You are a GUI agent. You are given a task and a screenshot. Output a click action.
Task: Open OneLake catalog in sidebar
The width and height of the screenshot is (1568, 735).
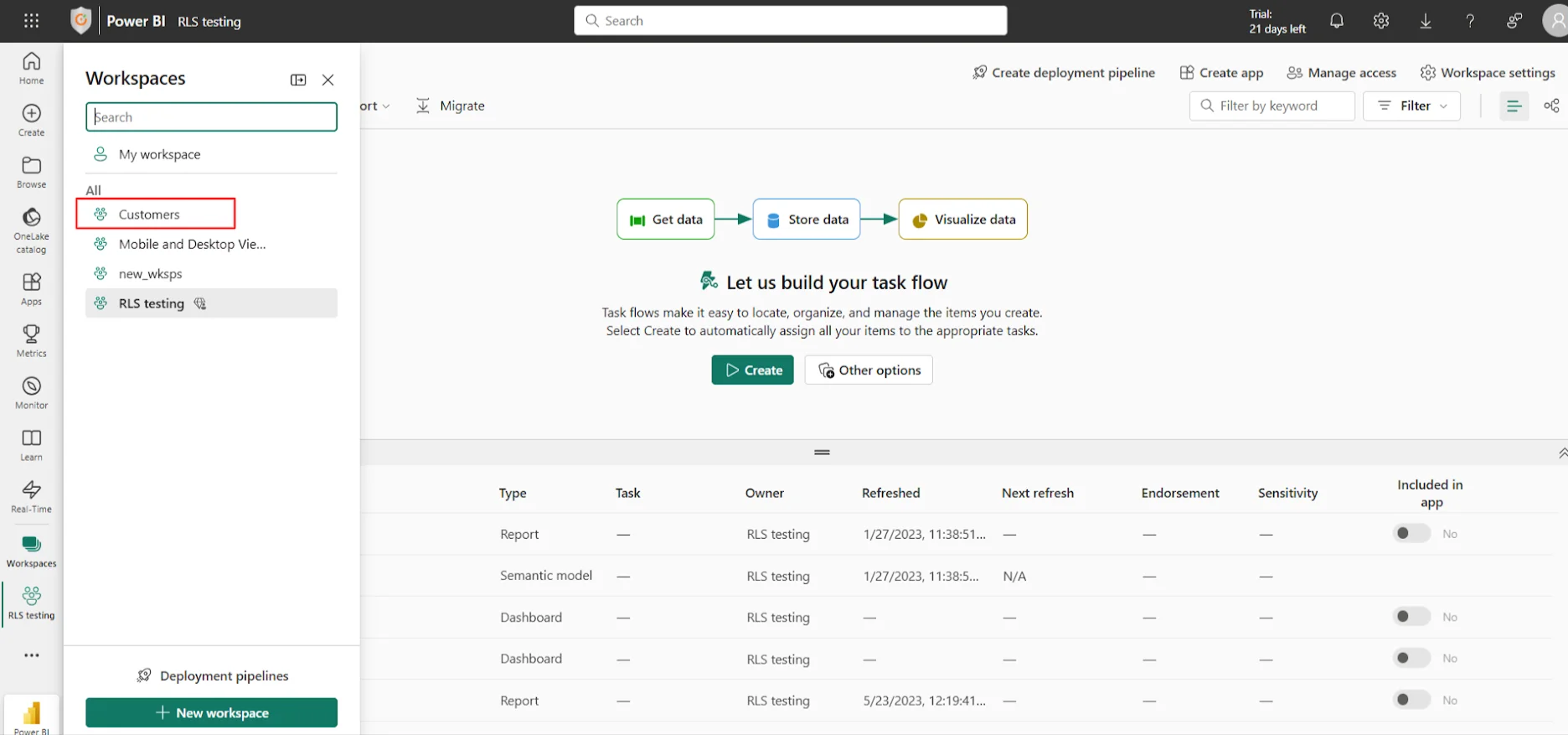[31, 230]
